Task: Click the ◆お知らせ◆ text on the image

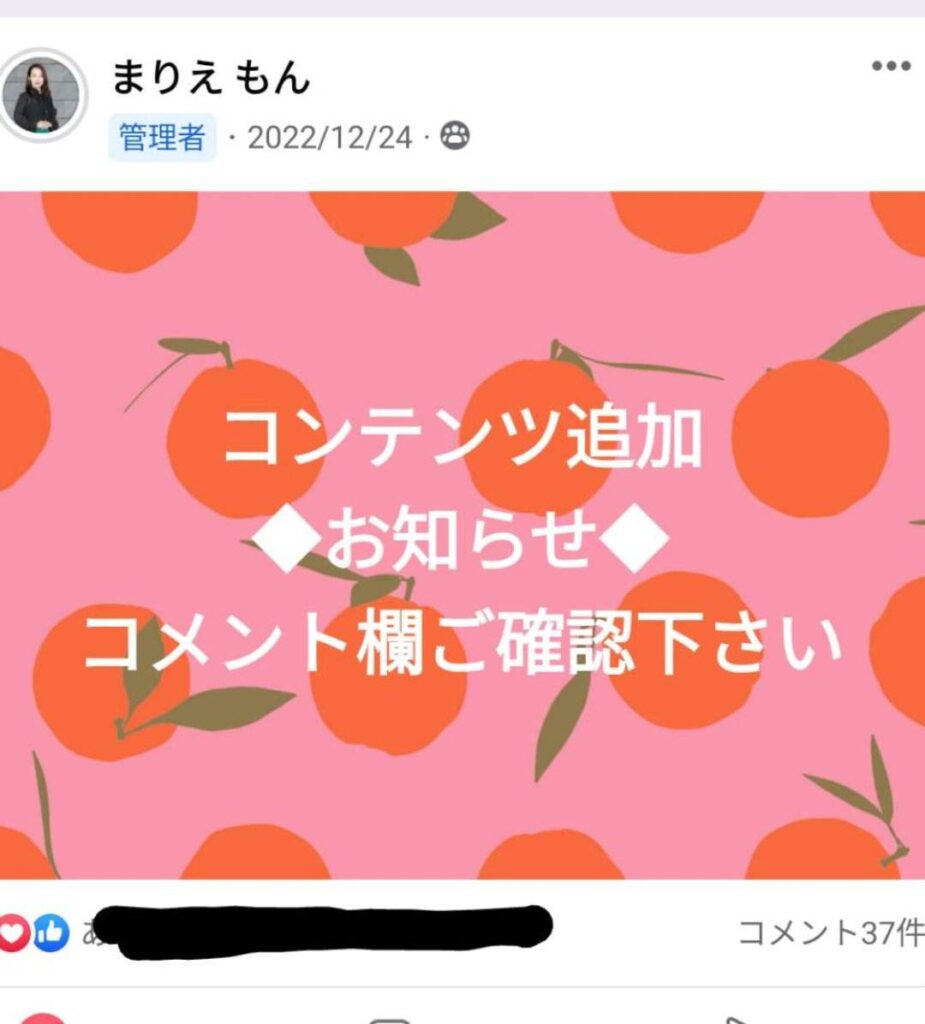Action: point(462,540)
